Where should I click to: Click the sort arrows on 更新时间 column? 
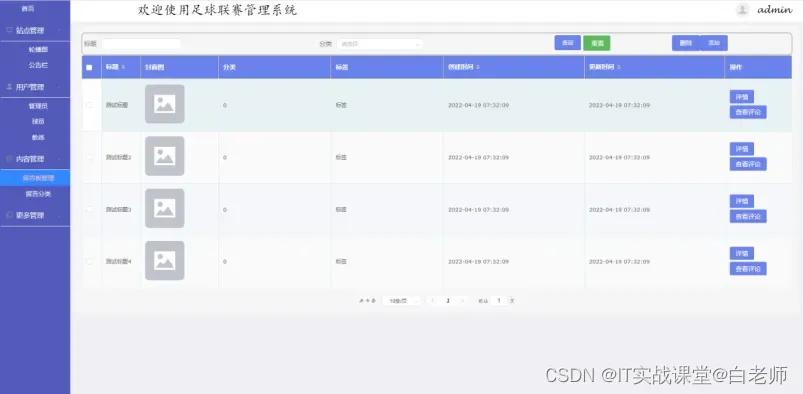pyautogui.click(x=619, y=68)
